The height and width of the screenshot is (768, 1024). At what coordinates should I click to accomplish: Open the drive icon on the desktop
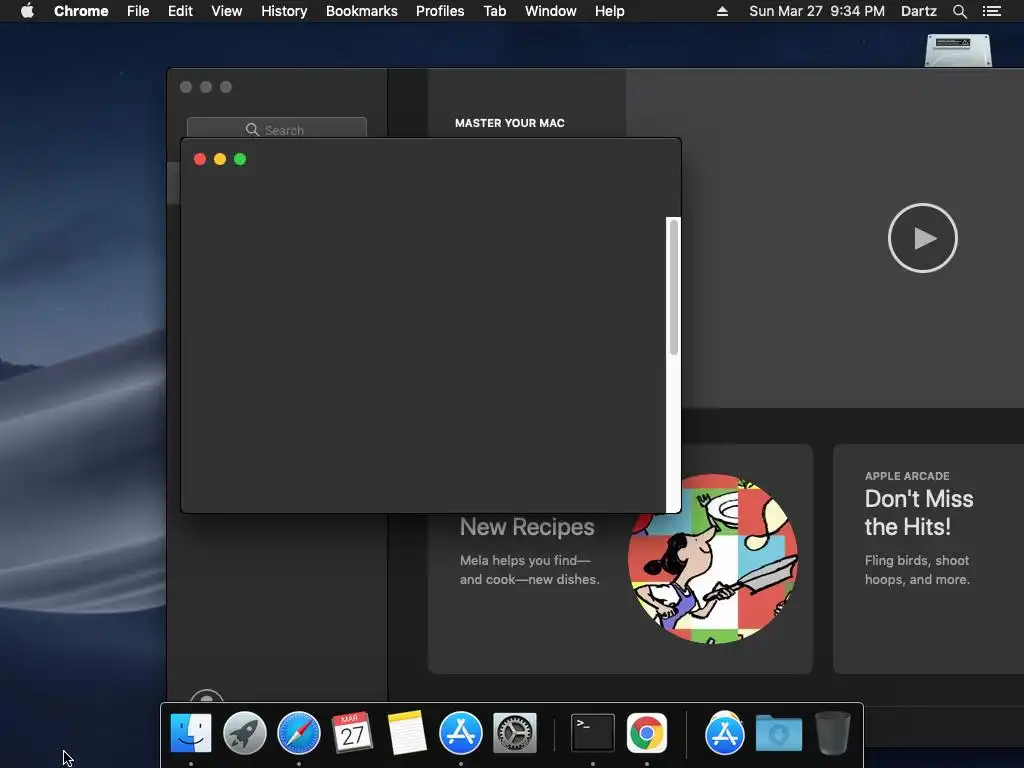pos(958,50)
